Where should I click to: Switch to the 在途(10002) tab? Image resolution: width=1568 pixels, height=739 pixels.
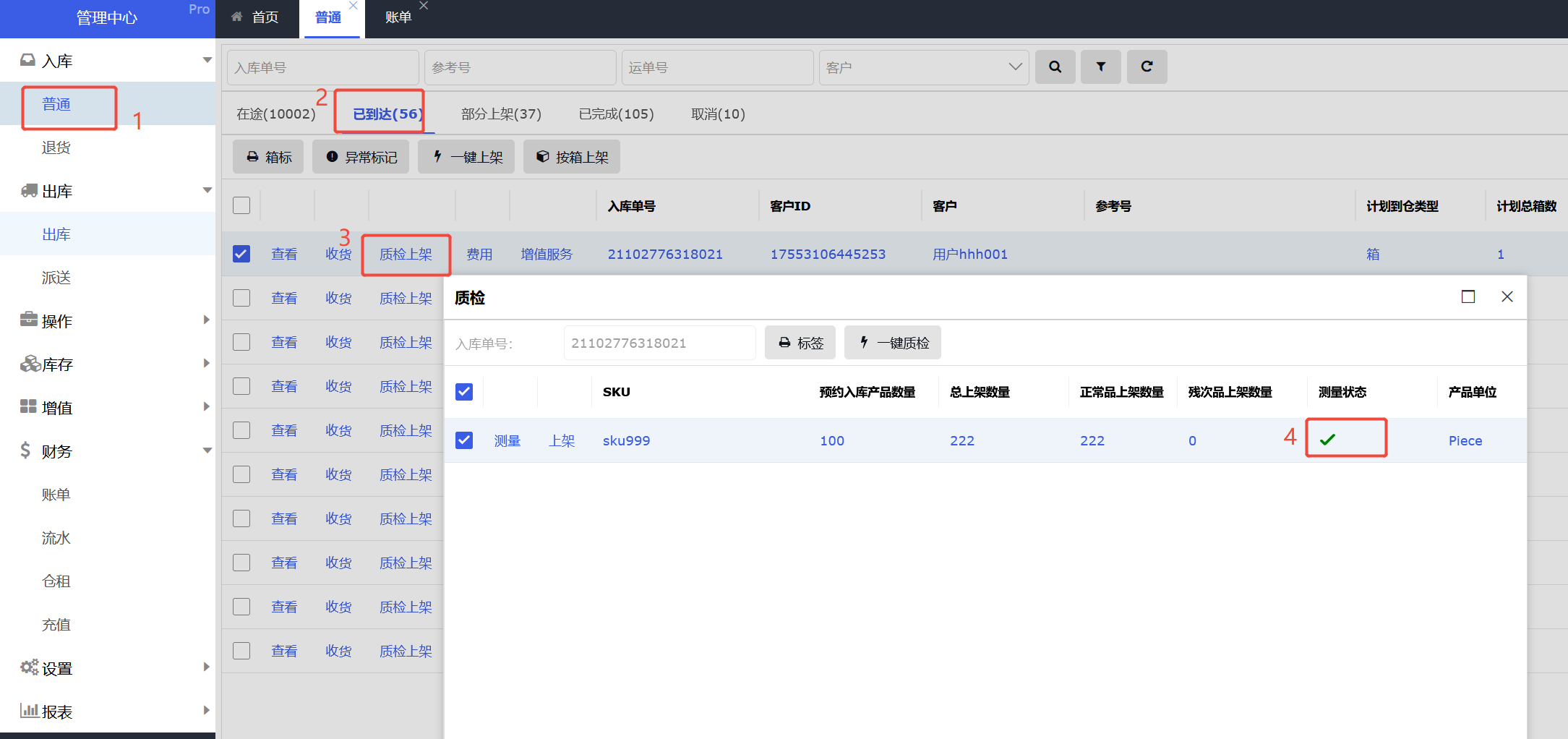(x=276, y=114)
